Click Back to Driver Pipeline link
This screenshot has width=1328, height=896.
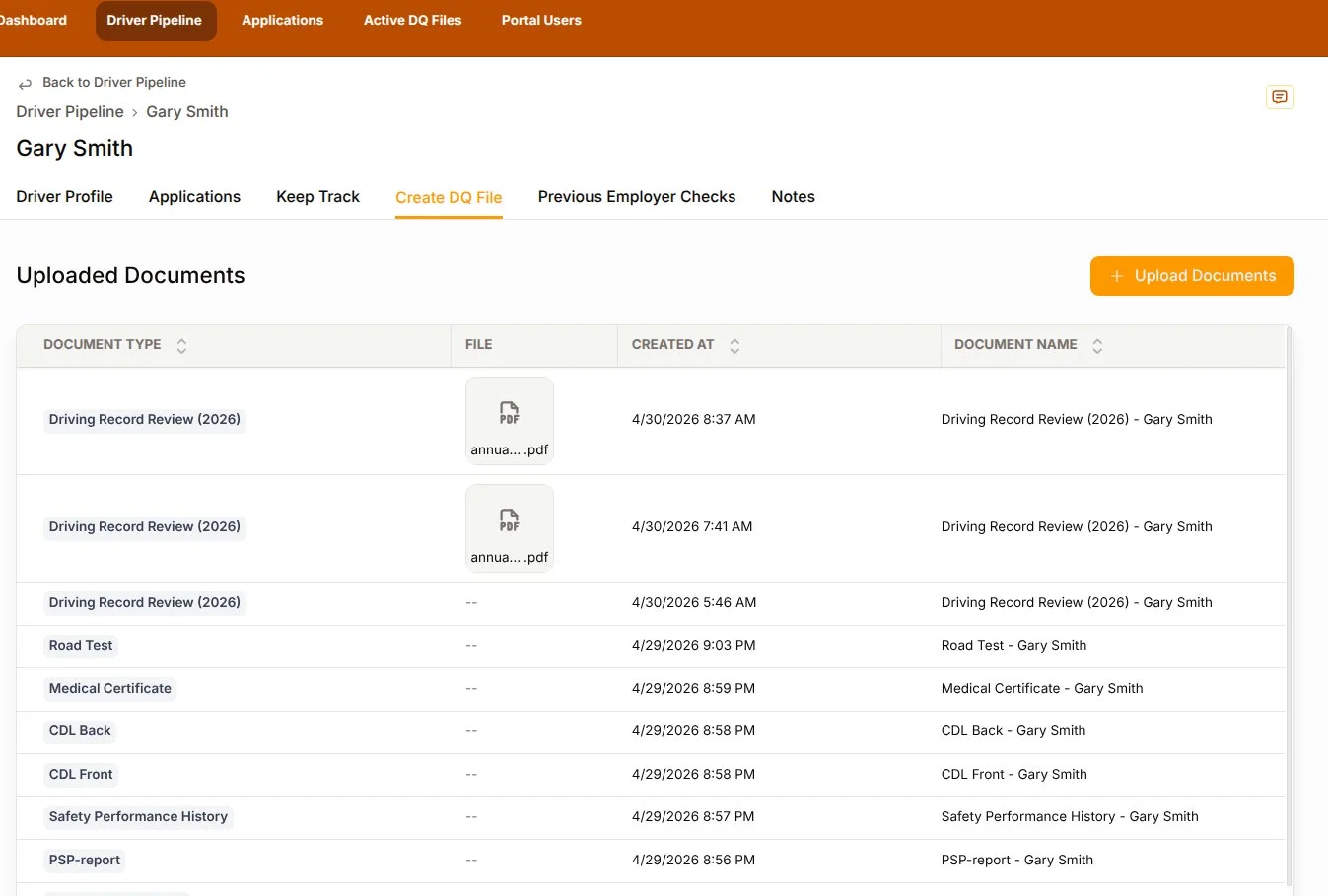pyautogui.click(x=114, y=83)
